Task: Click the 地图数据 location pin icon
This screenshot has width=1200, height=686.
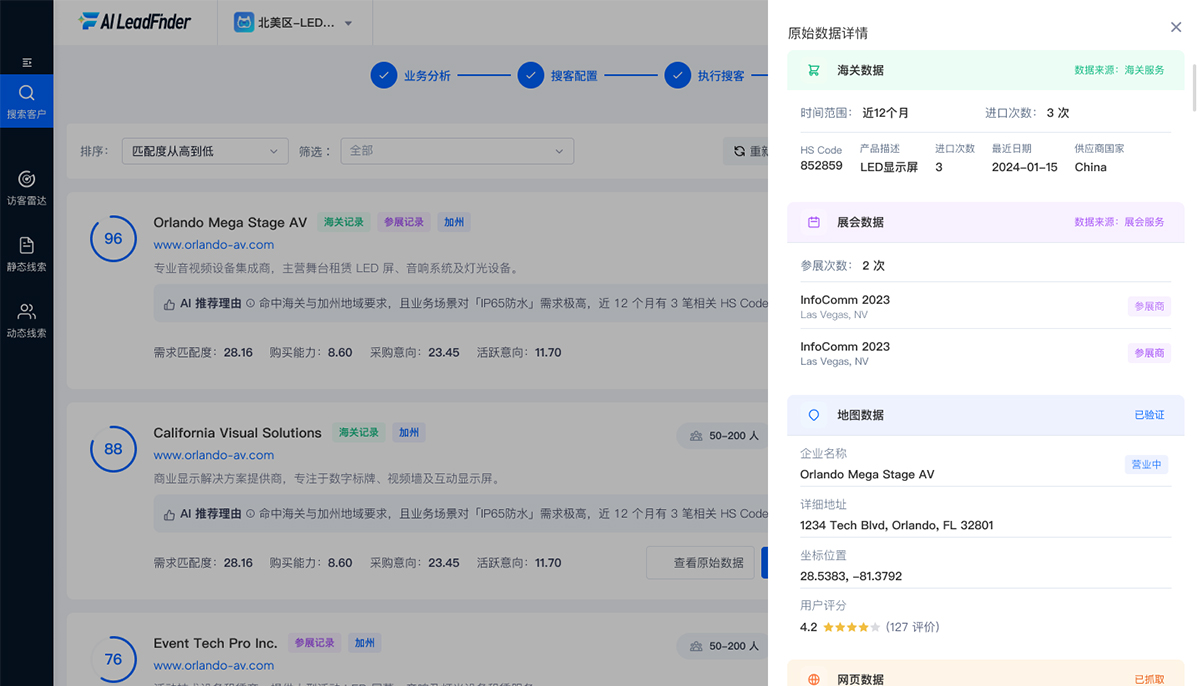Action: click(814, 415)
